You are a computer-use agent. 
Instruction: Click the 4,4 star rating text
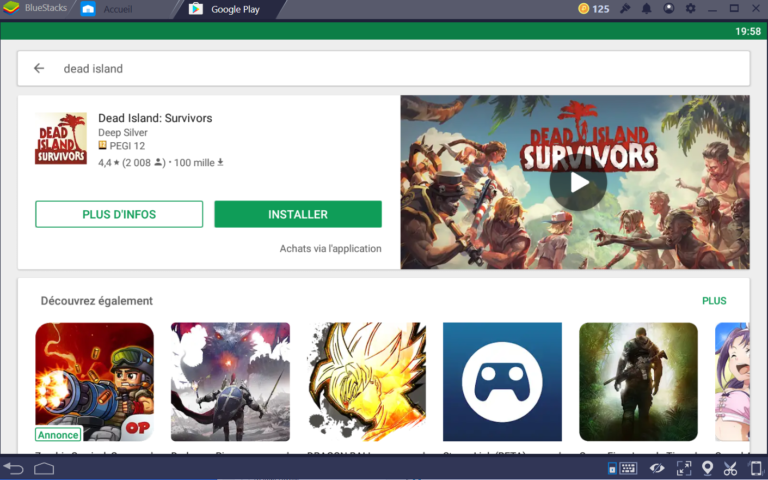(109, 163)
